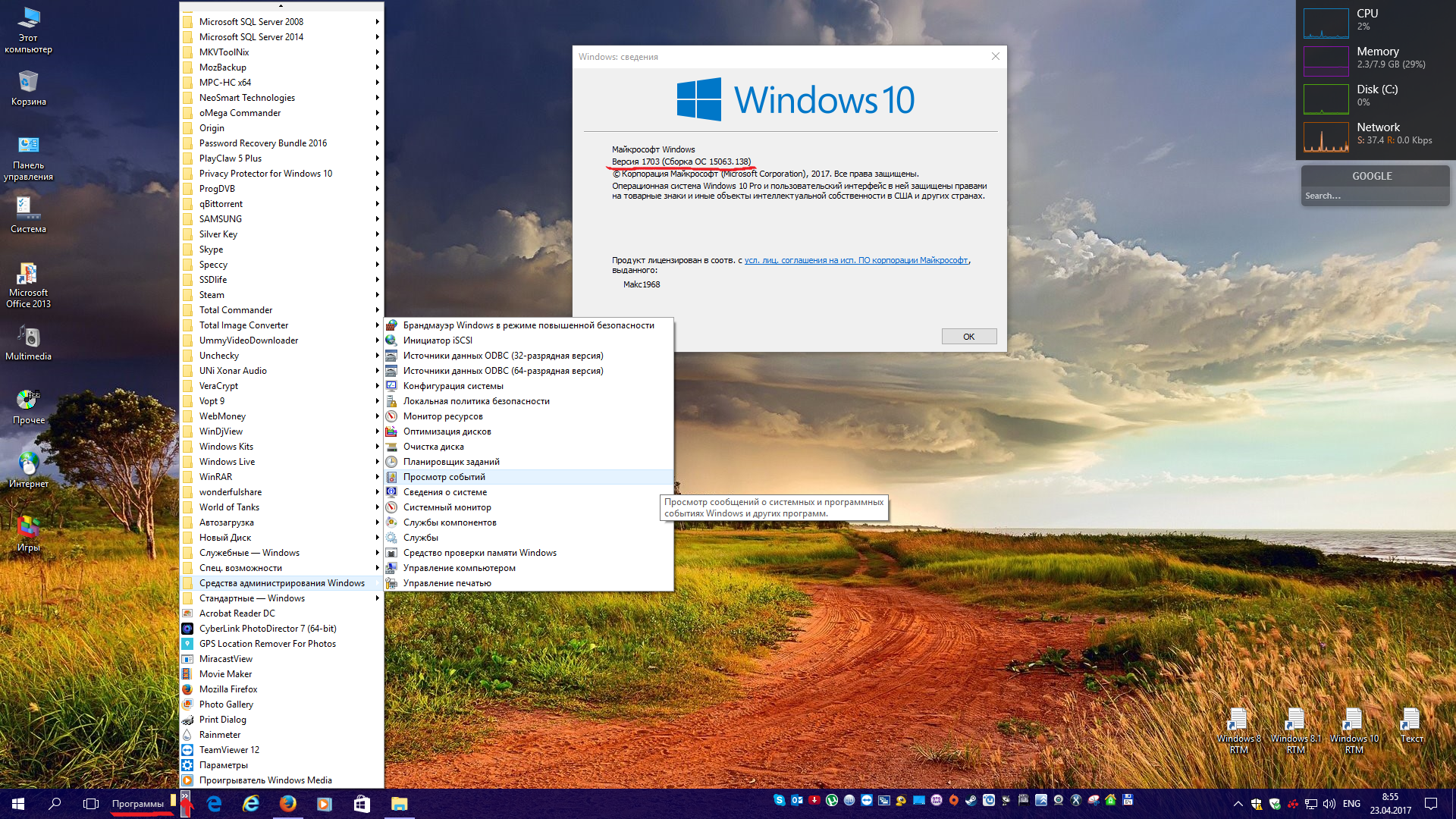Click OK in Windows: сведения dialog
Image resolution: width=1456 pixels, height=819 pixels.
point(968,337)
